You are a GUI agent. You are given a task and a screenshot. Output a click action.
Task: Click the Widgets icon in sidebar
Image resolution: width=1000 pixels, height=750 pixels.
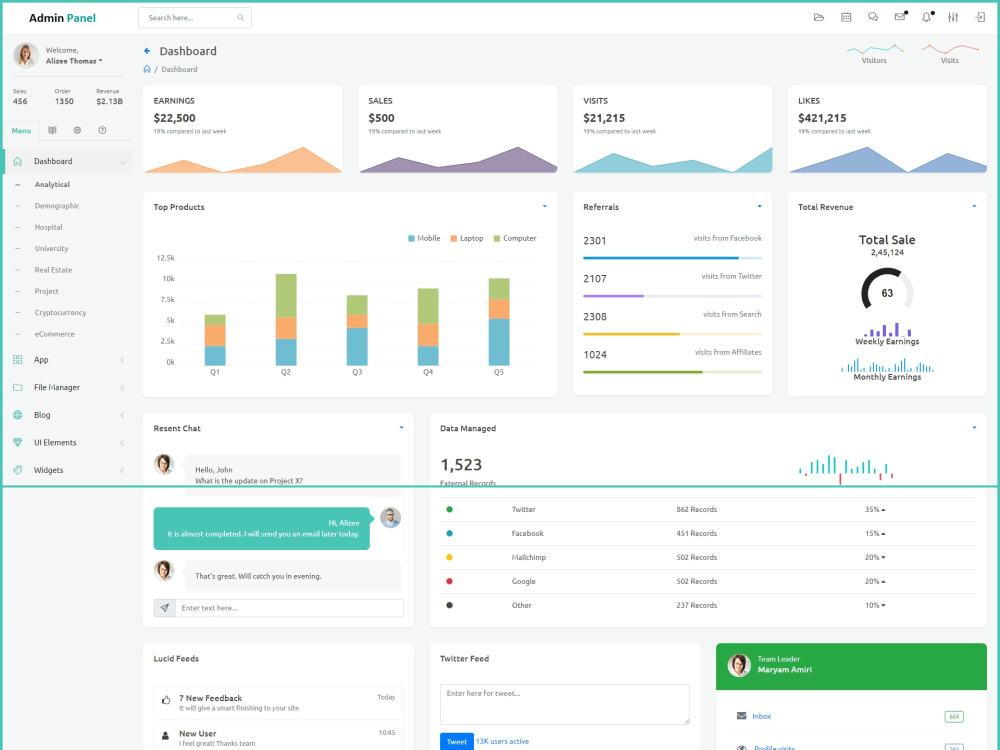coord(18,470)
